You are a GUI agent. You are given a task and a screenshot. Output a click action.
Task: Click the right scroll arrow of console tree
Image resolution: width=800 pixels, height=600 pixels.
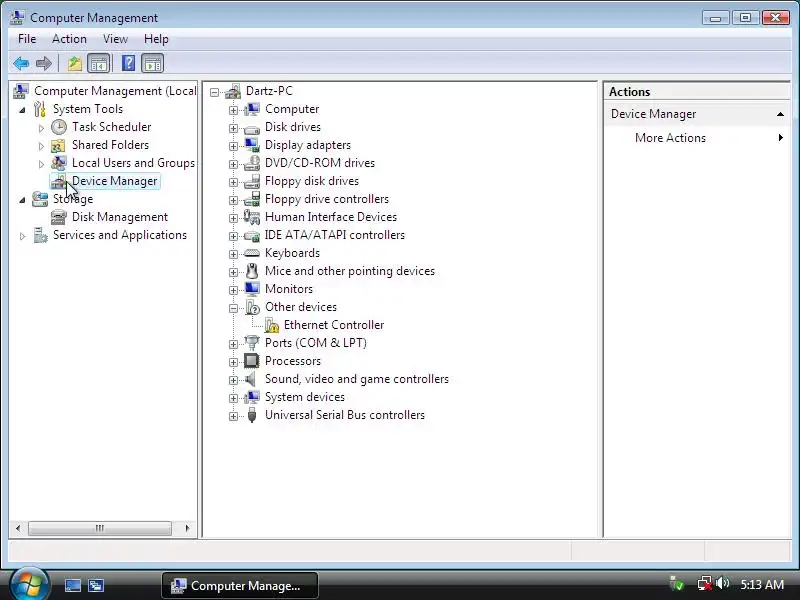pos(187,528)
